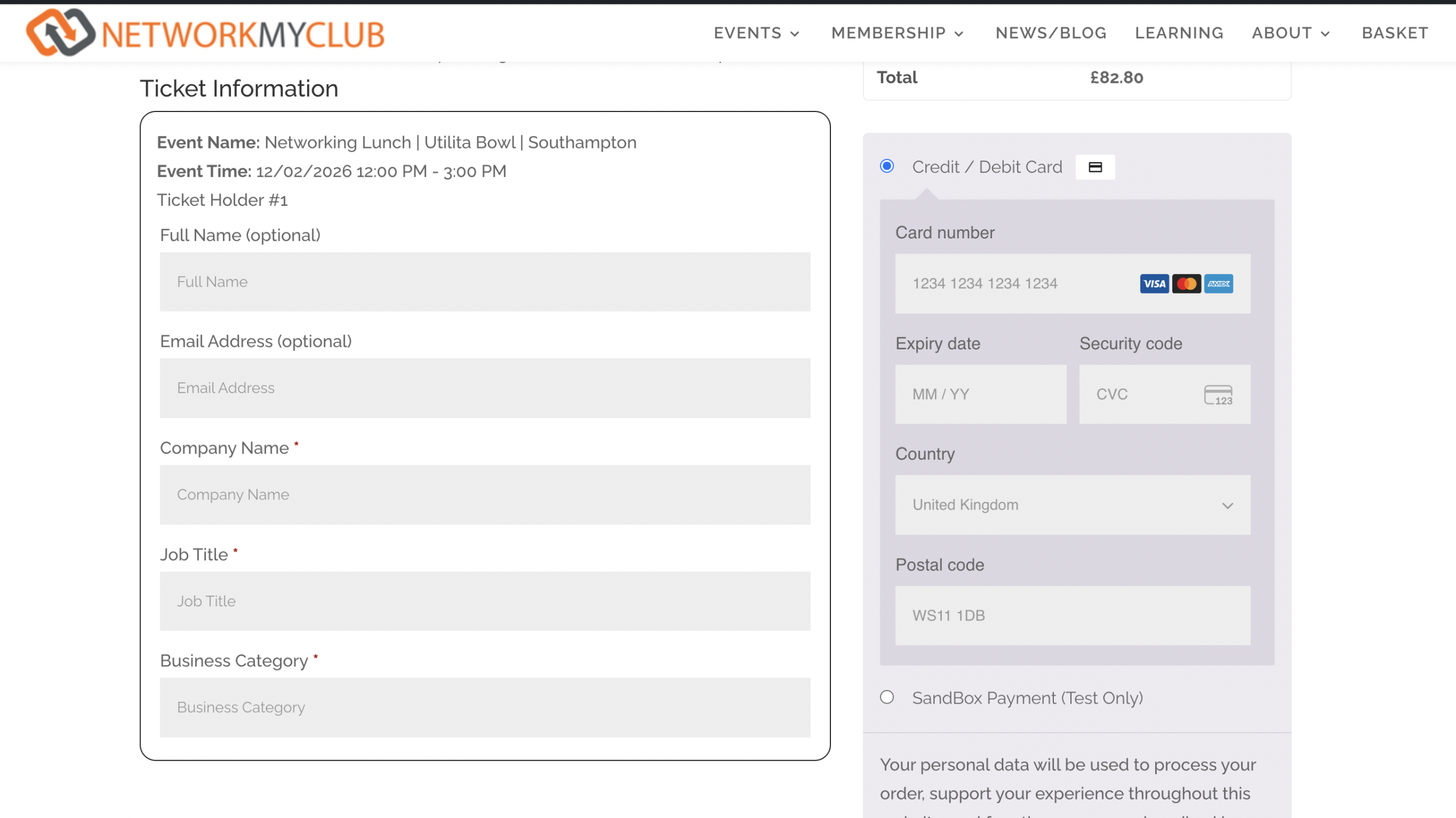Open the Country select dropdown

tap(1072, 505)
